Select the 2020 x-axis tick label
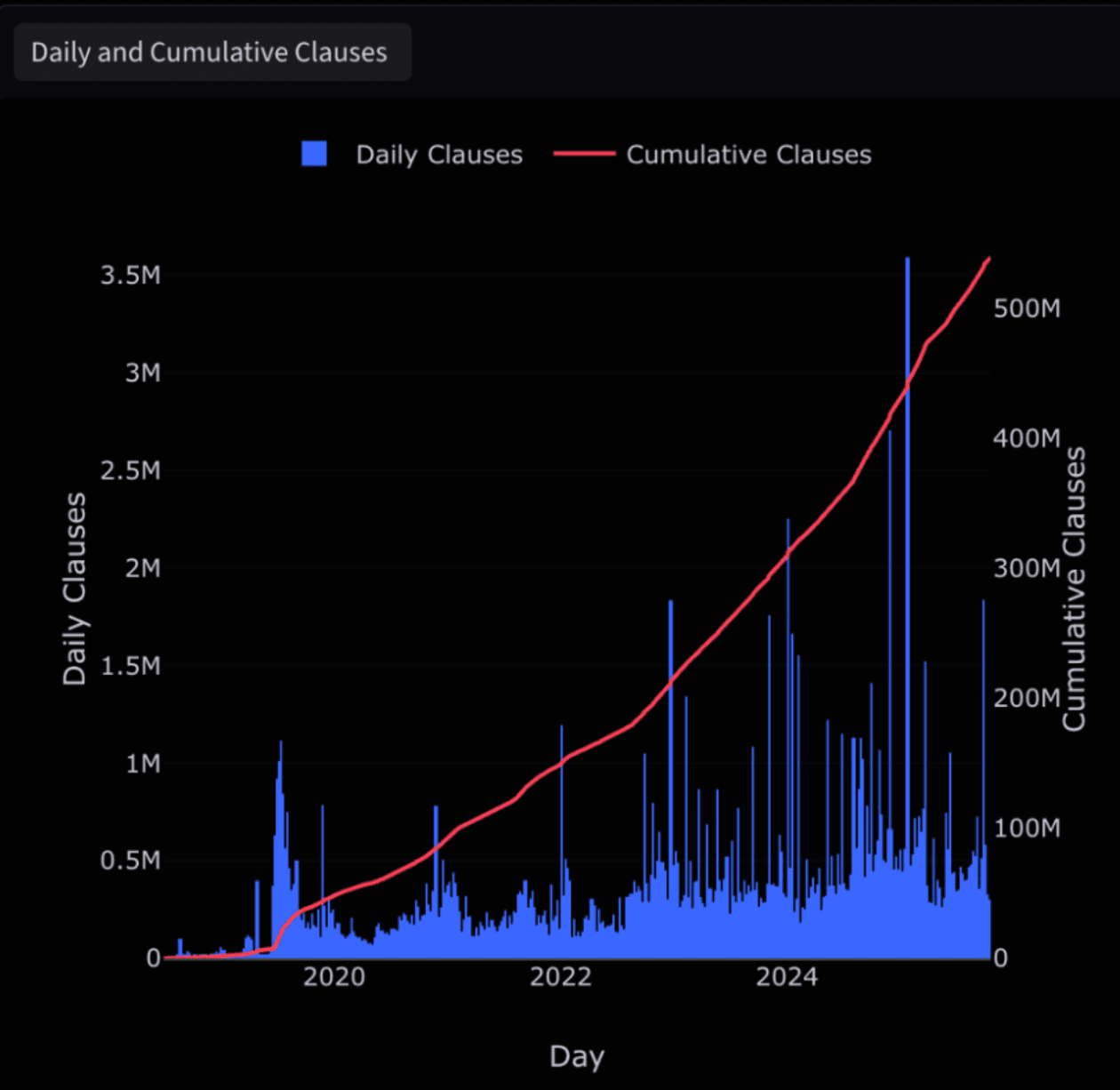Image resolution: width=1120 pixels, height=1090 pixels. tap(334, 977)
